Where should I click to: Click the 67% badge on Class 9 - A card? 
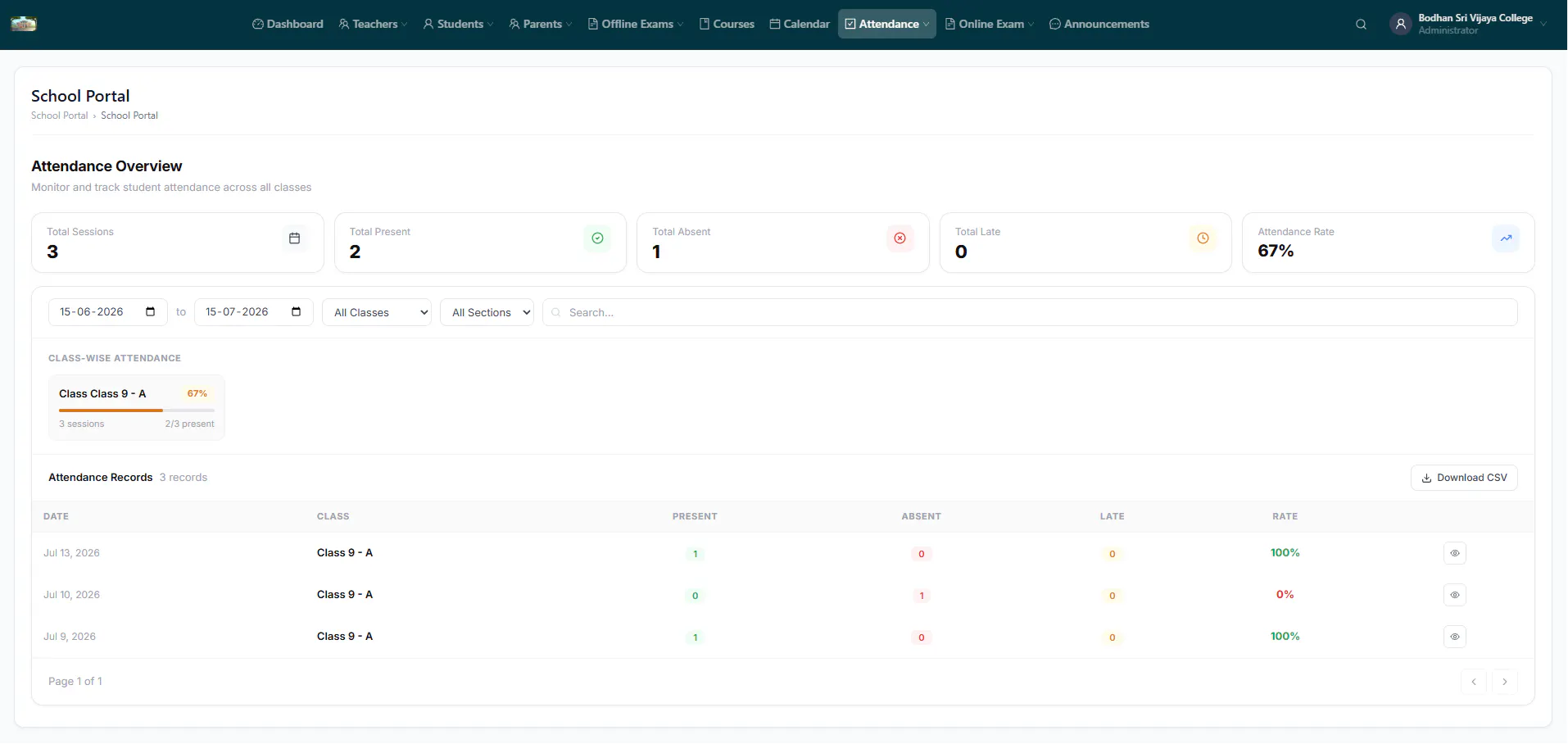[197, 393]
